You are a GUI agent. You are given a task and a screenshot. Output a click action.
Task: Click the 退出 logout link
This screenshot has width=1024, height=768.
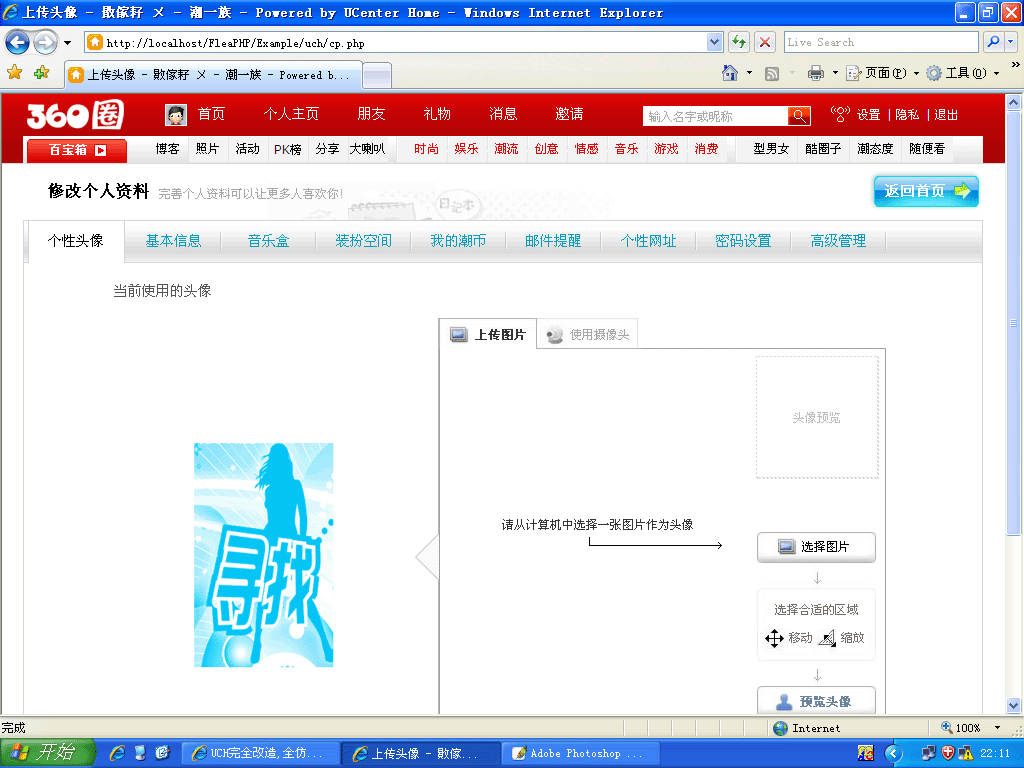pyautogui.click(x=946, y=115)
